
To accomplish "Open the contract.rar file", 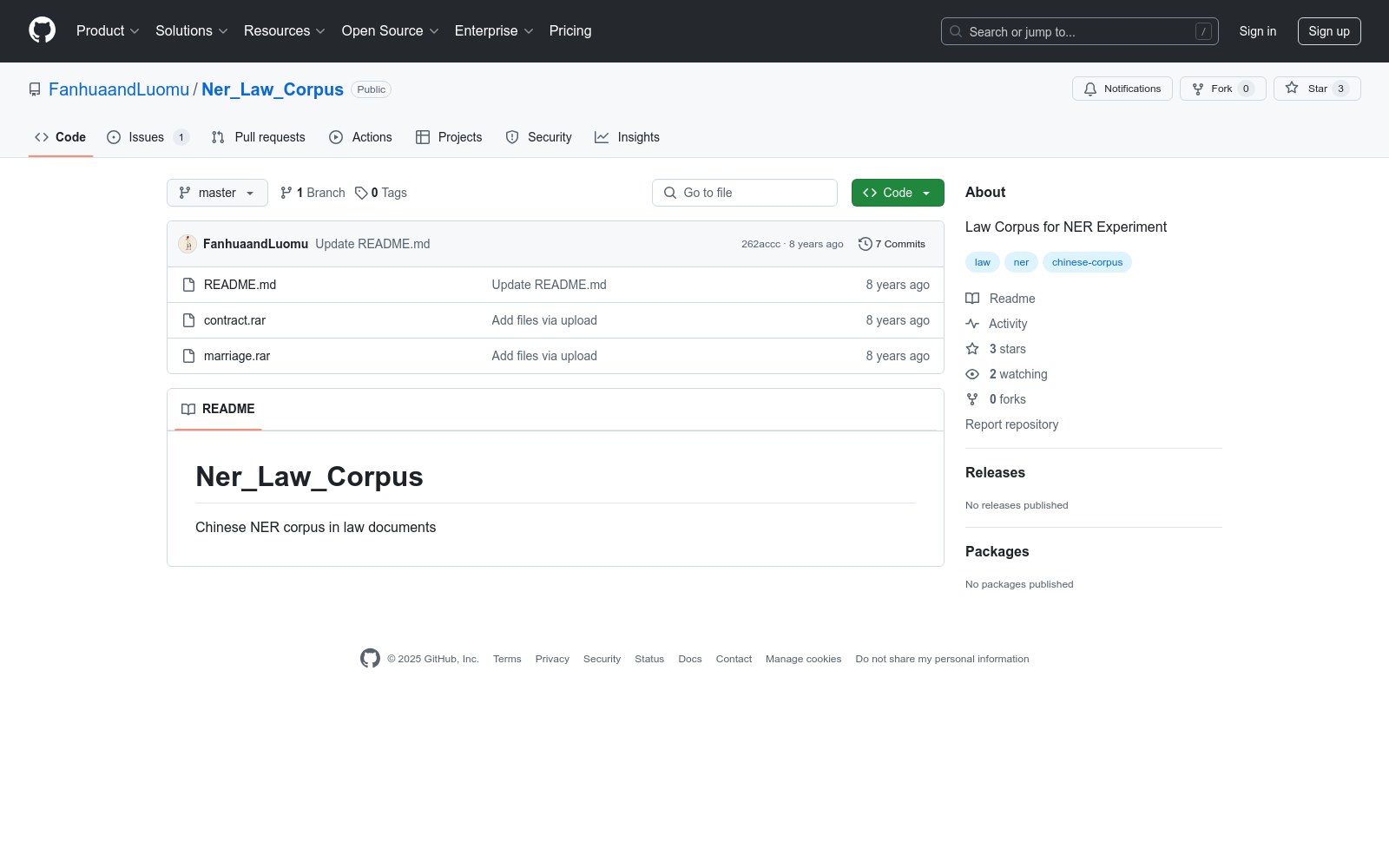I will coord(234,320).
